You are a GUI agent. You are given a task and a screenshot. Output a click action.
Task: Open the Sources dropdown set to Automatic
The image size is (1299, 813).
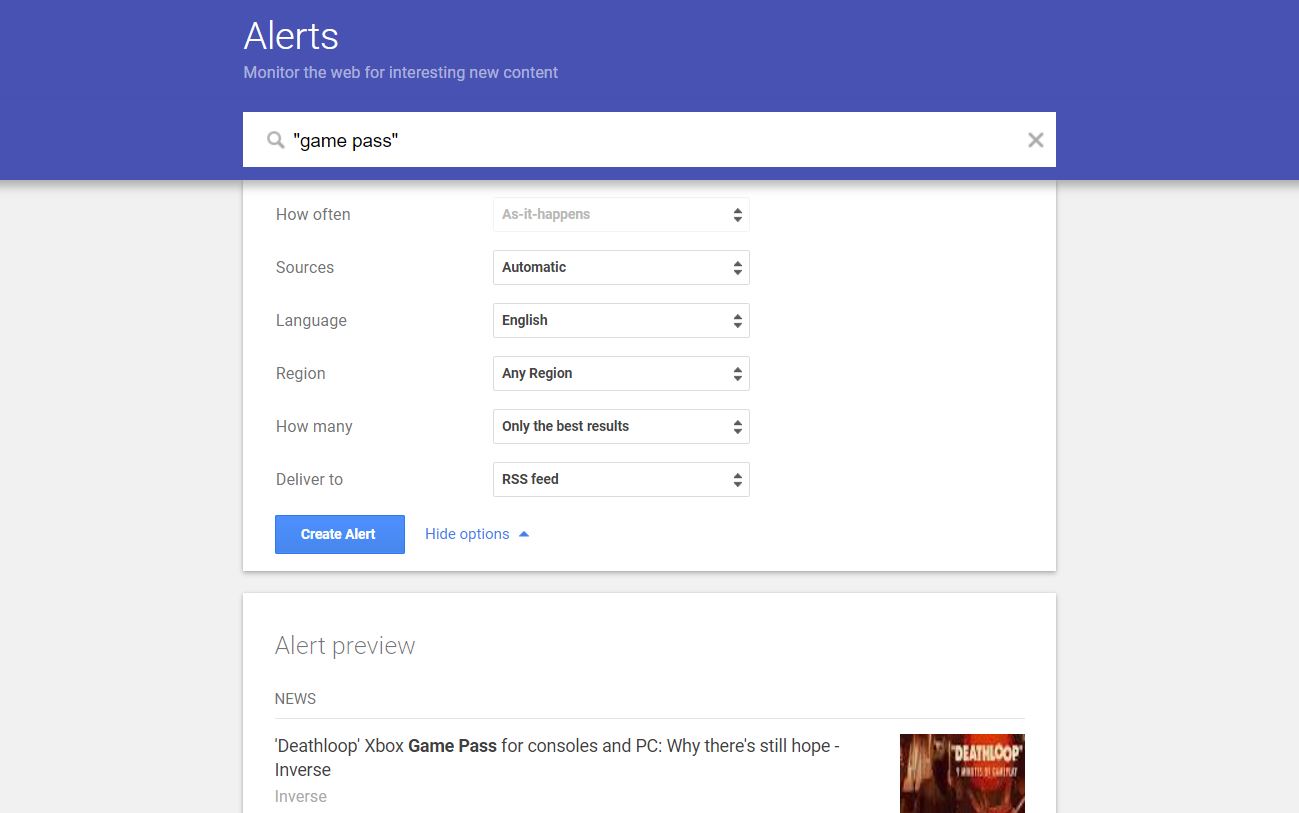pyautogui.click(x=621, y=267)
